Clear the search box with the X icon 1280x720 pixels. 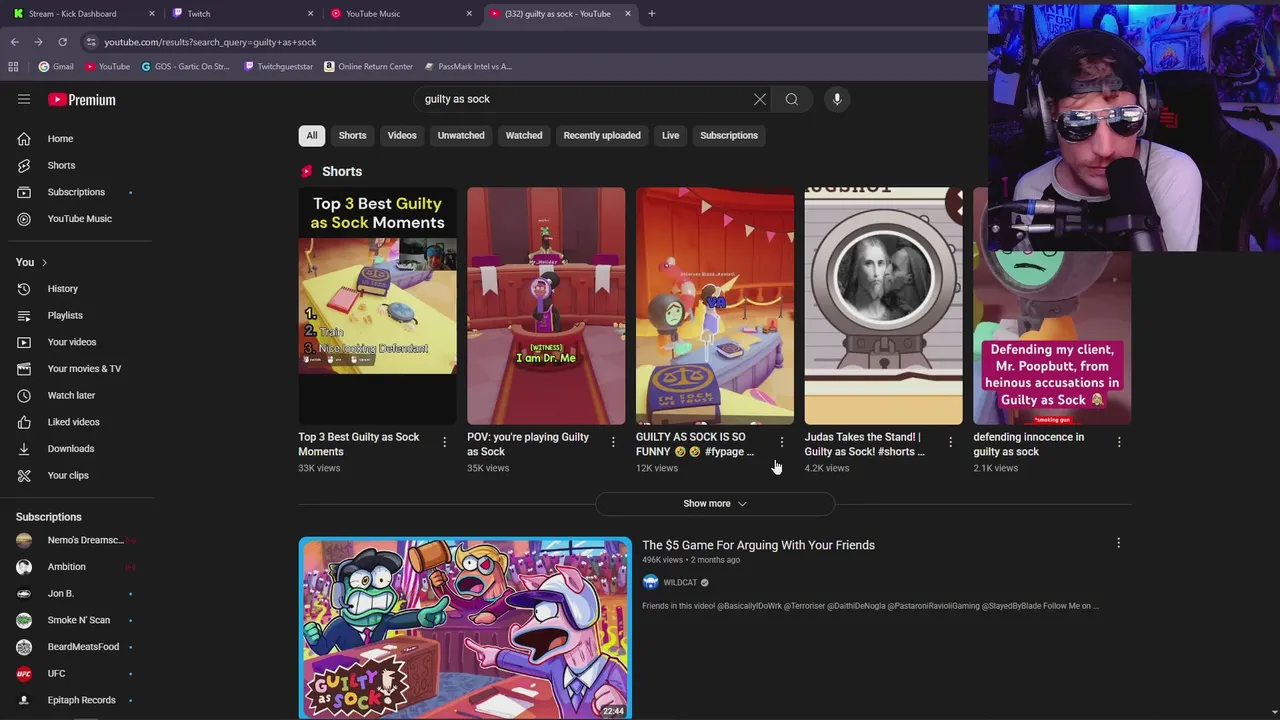760,99
